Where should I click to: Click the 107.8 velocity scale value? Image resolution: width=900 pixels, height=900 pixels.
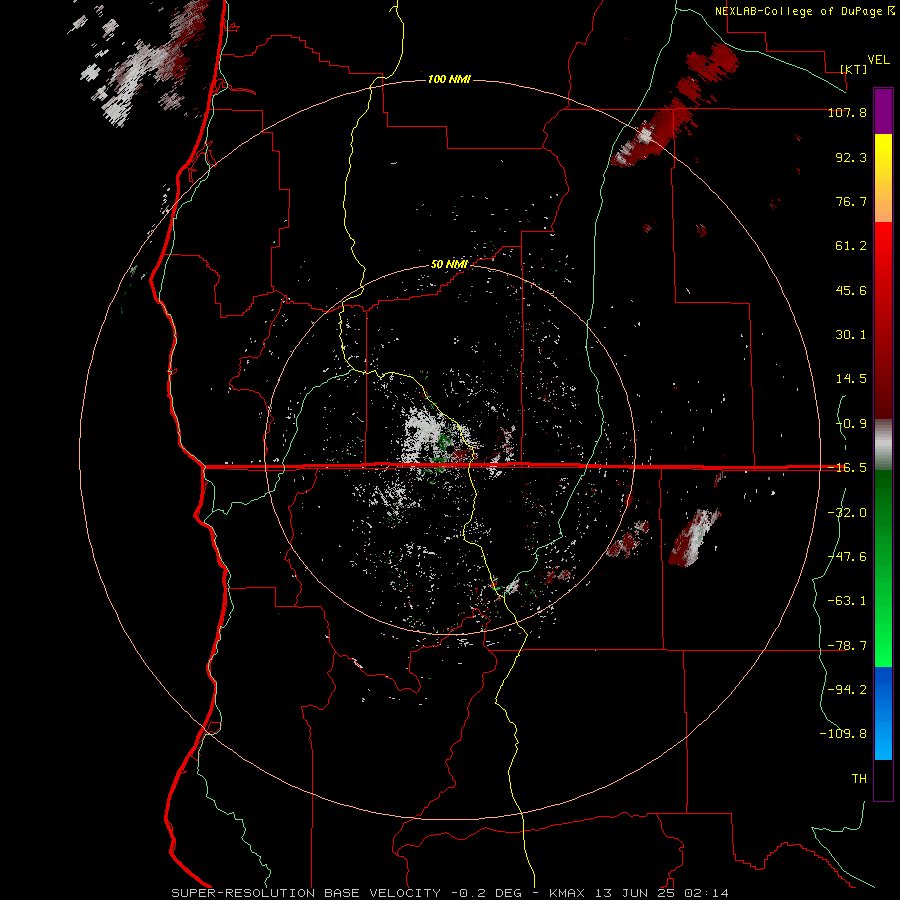pos(847,112)
